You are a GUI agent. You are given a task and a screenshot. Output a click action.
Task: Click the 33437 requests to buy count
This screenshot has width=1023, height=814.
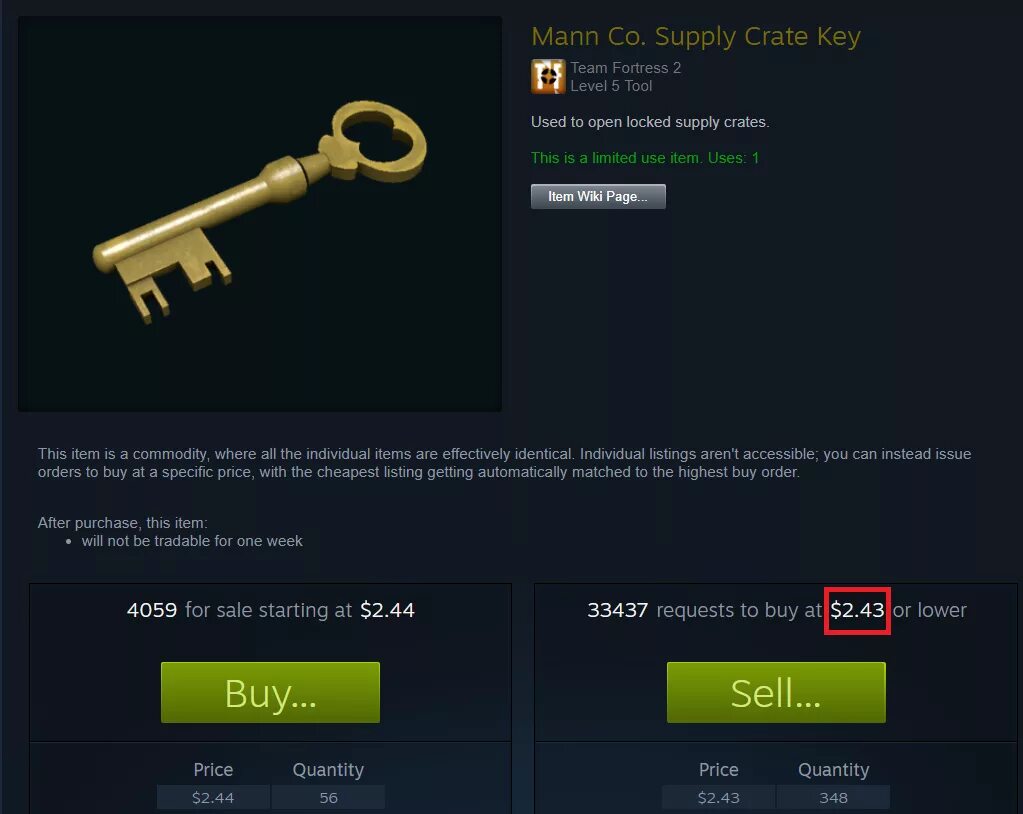coord(617,610)
